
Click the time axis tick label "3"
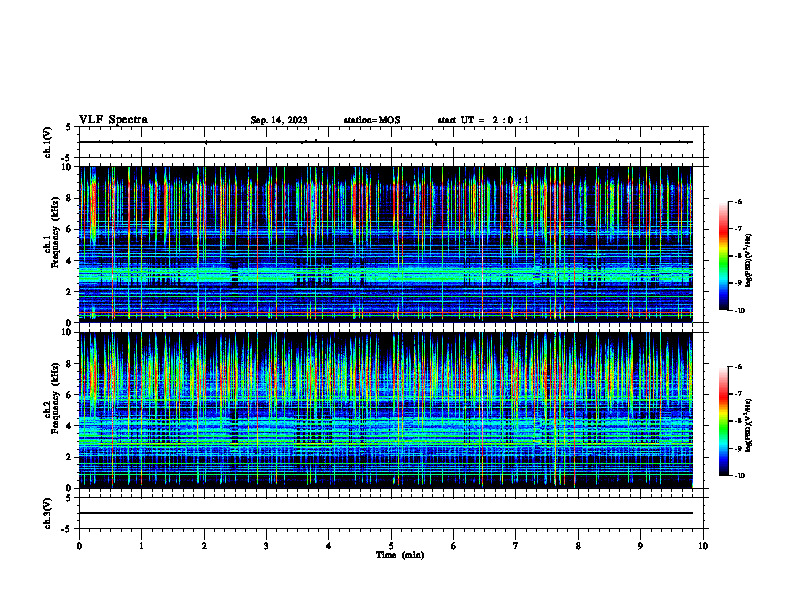click(x=266, y=546)
